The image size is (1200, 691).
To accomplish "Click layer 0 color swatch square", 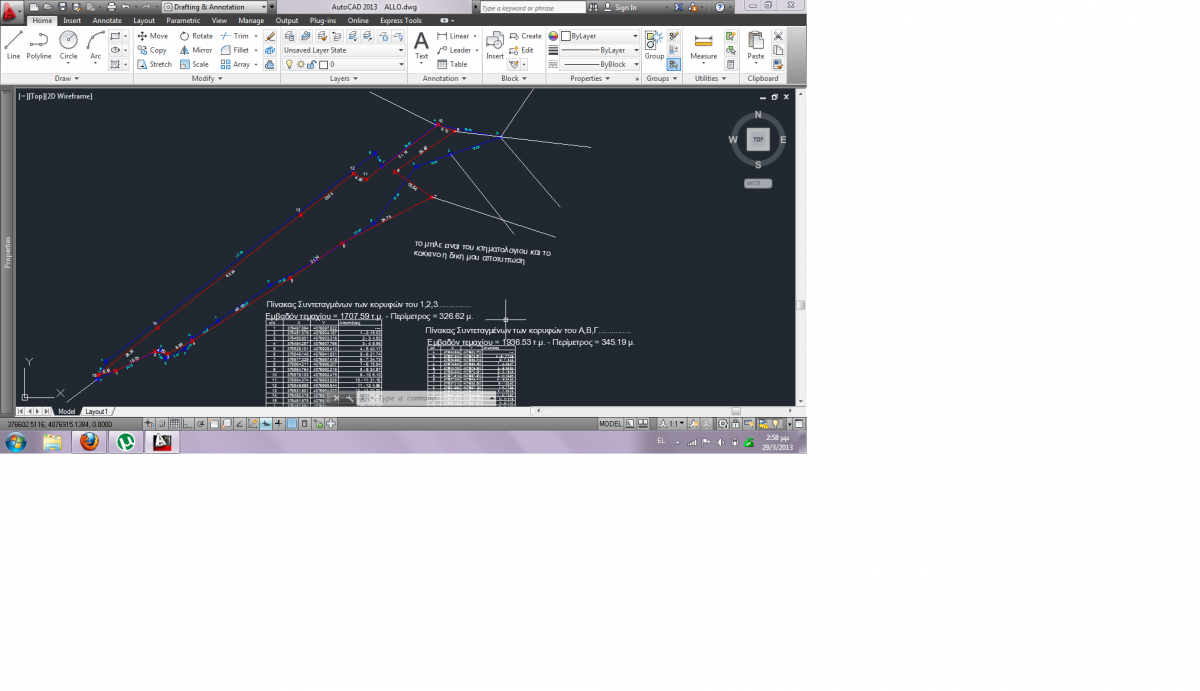I will coord(324,64).
